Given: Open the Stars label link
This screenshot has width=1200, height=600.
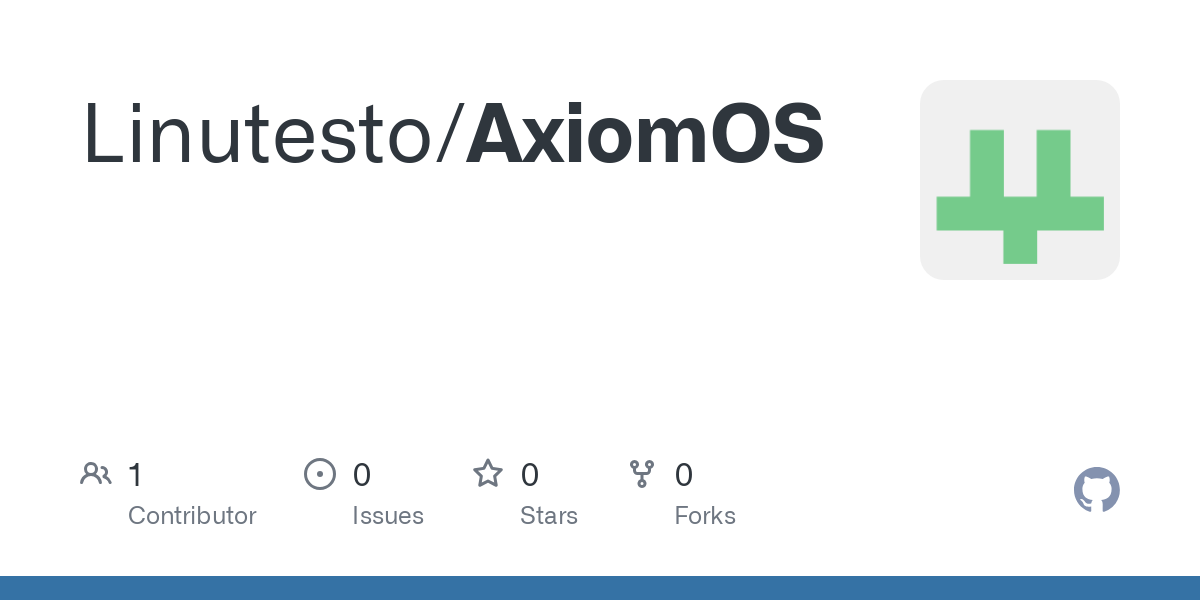Looking at the screenshot, I should click(549, 516).
